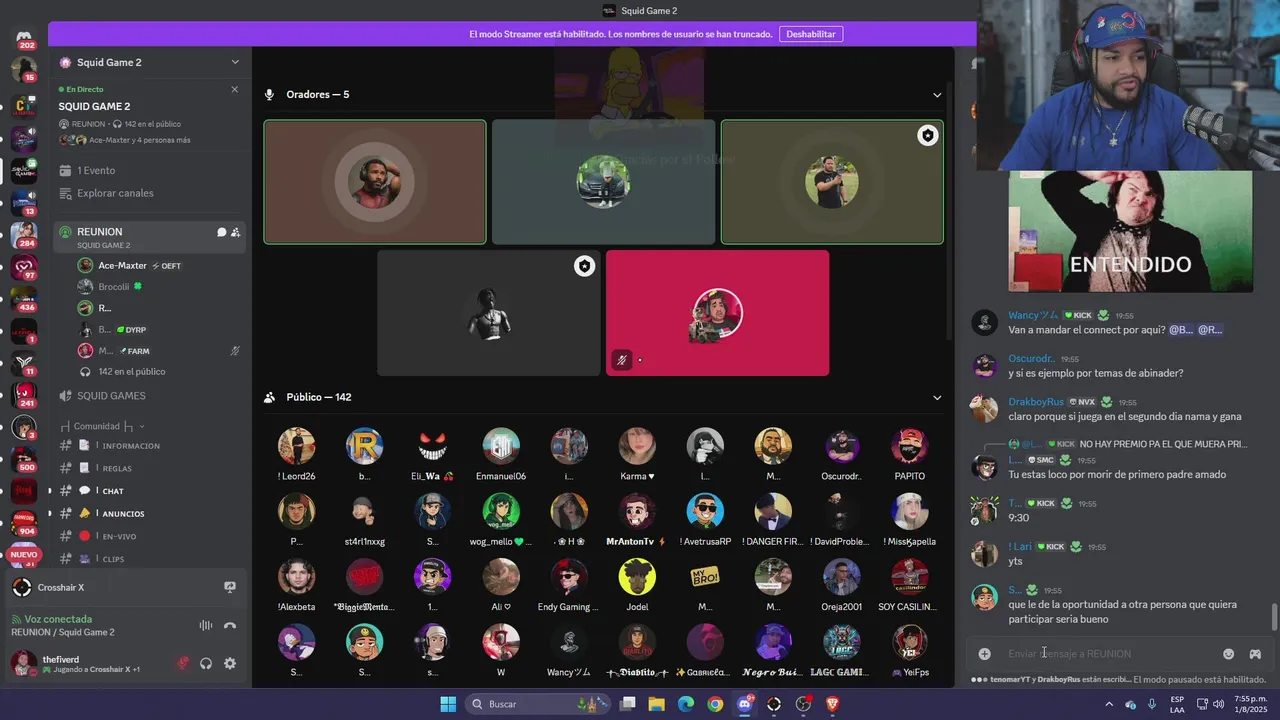Open server icon with 284 badge
Viewport: 1280px width, 720px height.
point(24,235)
